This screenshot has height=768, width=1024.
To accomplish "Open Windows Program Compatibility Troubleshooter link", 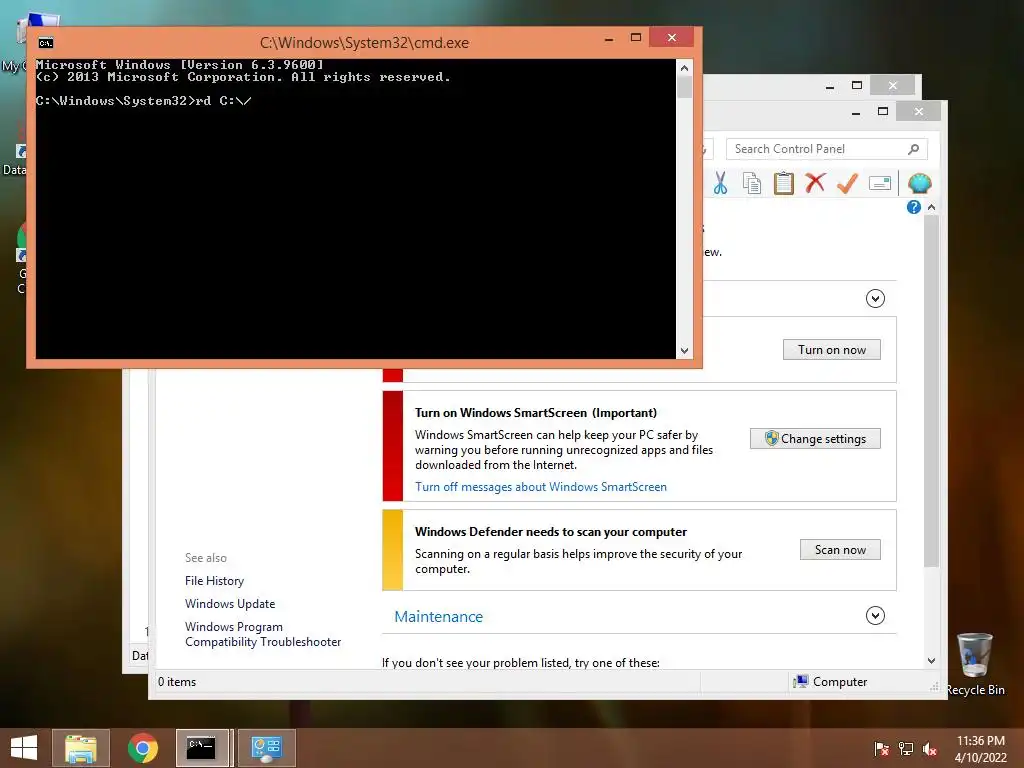I will 263,634.
